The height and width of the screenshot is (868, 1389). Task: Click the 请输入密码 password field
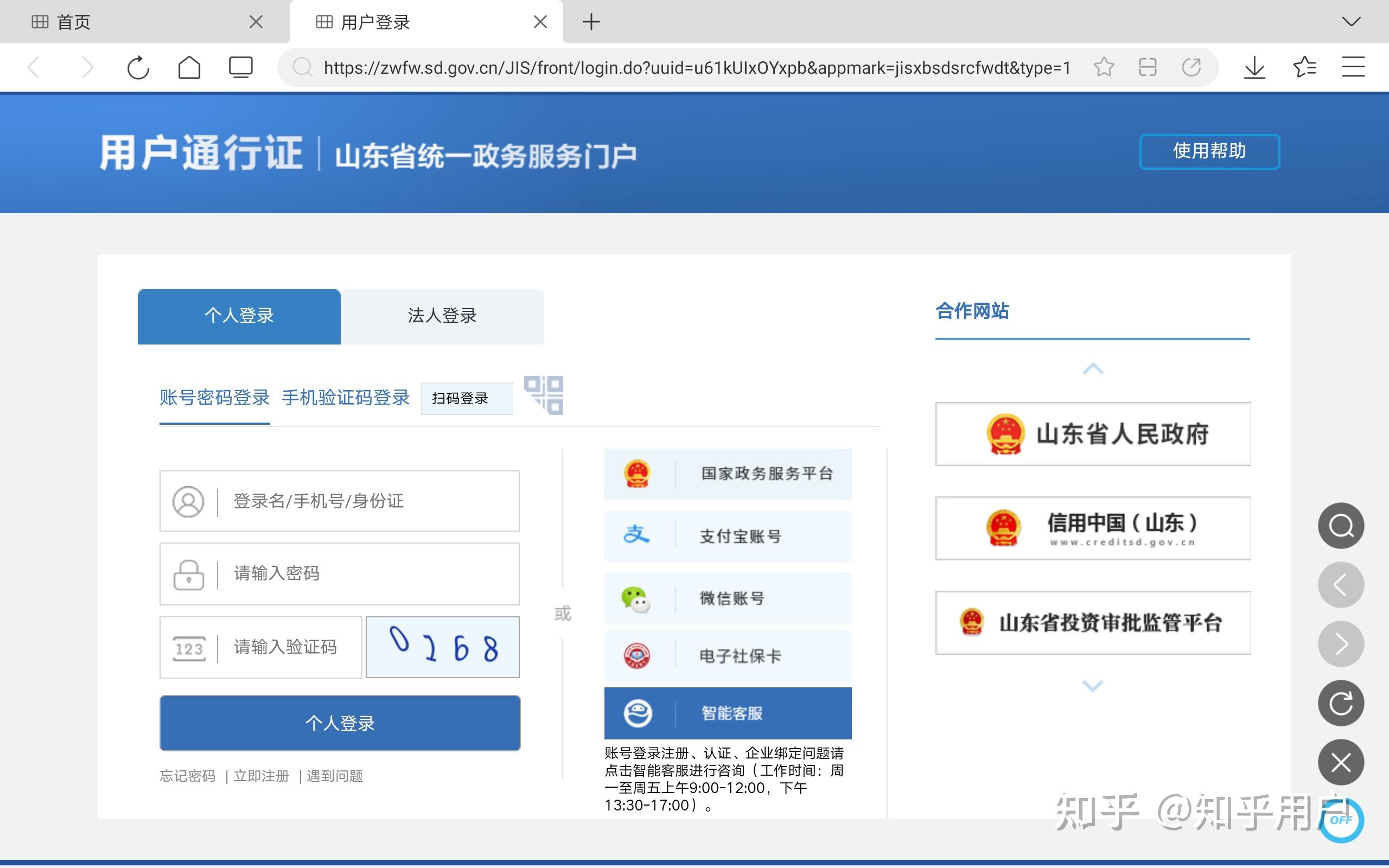(x=339, y=574)
